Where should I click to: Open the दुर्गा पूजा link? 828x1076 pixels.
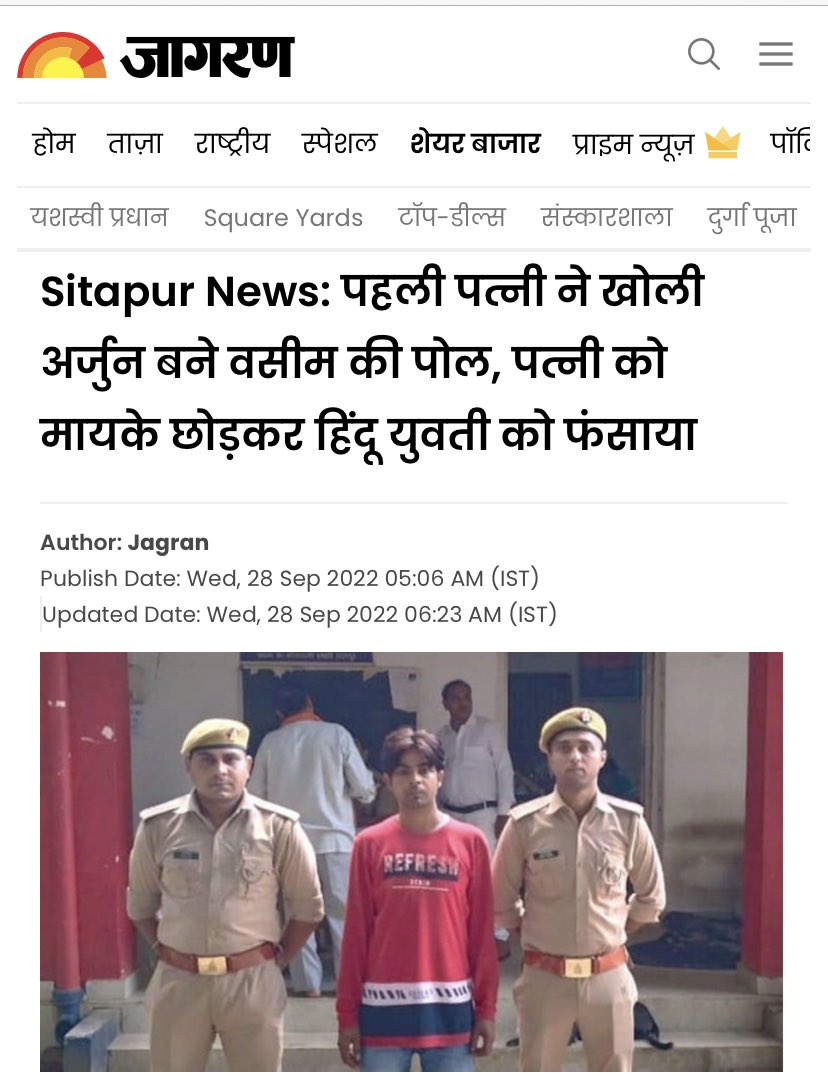[x=751, y=218]
